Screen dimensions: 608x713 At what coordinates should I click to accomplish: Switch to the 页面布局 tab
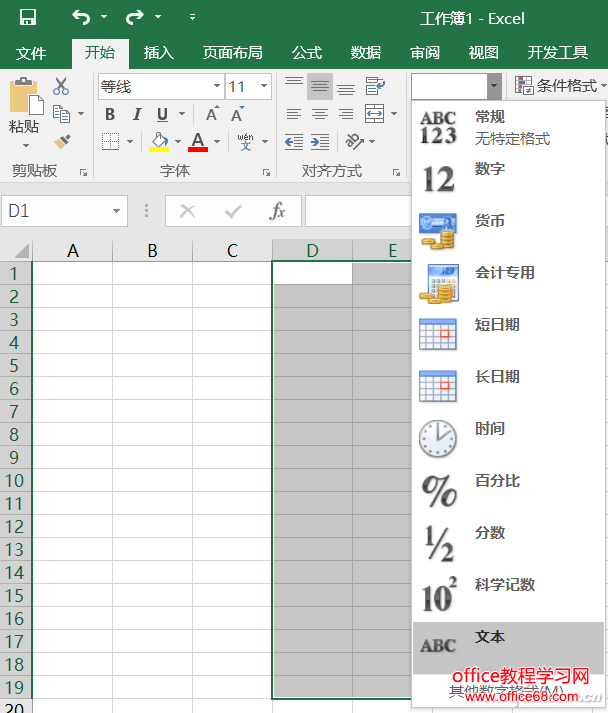232,53
